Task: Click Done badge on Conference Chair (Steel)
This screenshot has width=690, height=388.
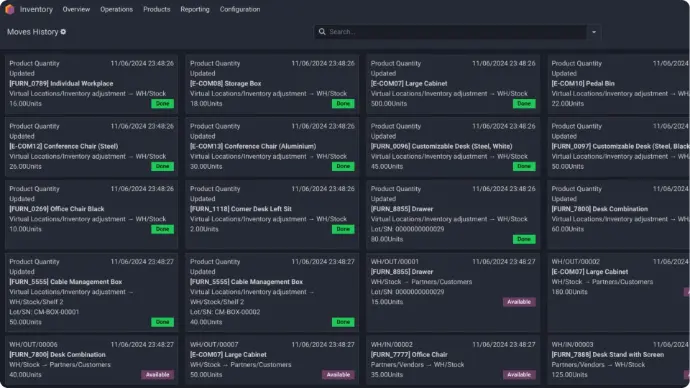Action: pos(162,166)
